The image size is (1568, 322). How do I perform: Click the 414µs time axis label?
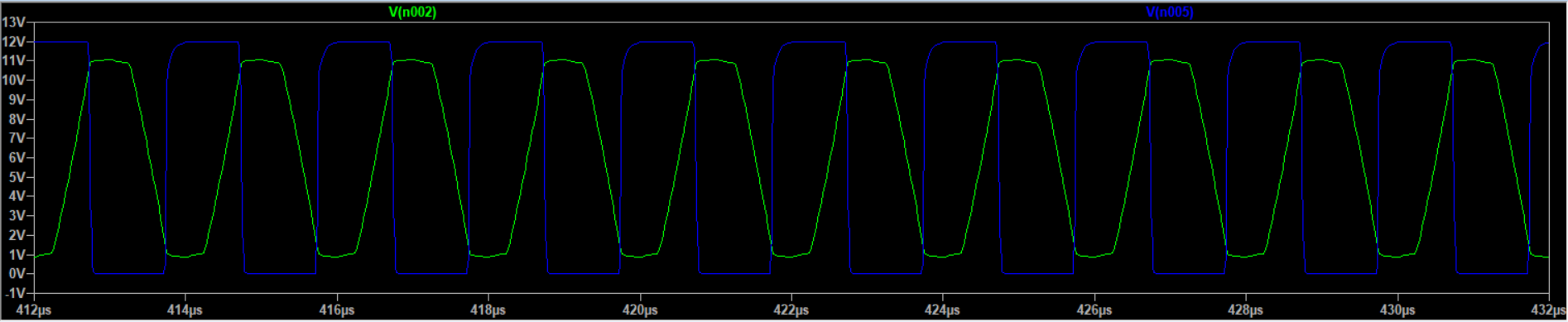(185, 310)
